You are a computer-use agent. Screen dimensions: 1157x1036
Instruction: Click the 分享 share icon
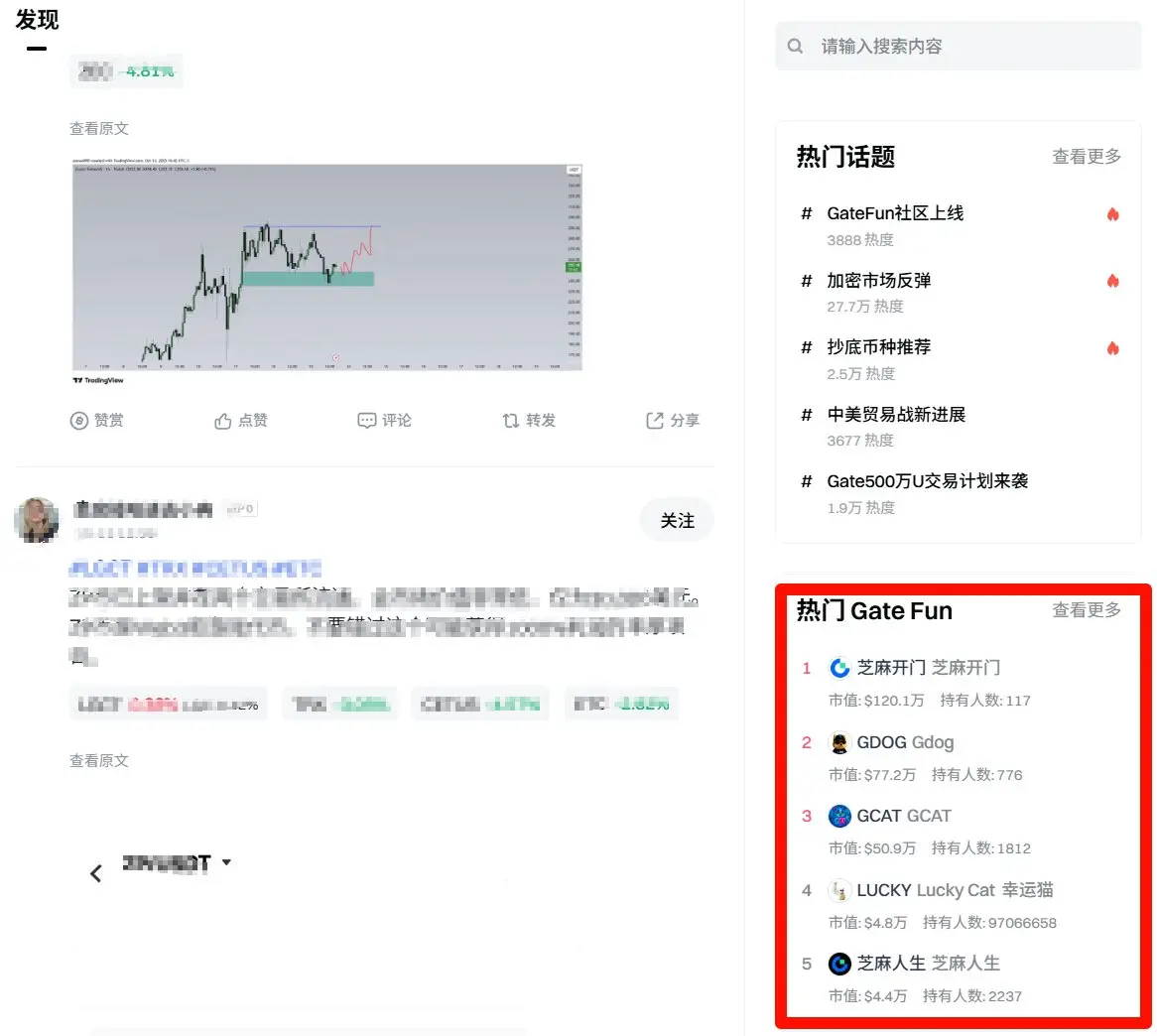[655, 421]
